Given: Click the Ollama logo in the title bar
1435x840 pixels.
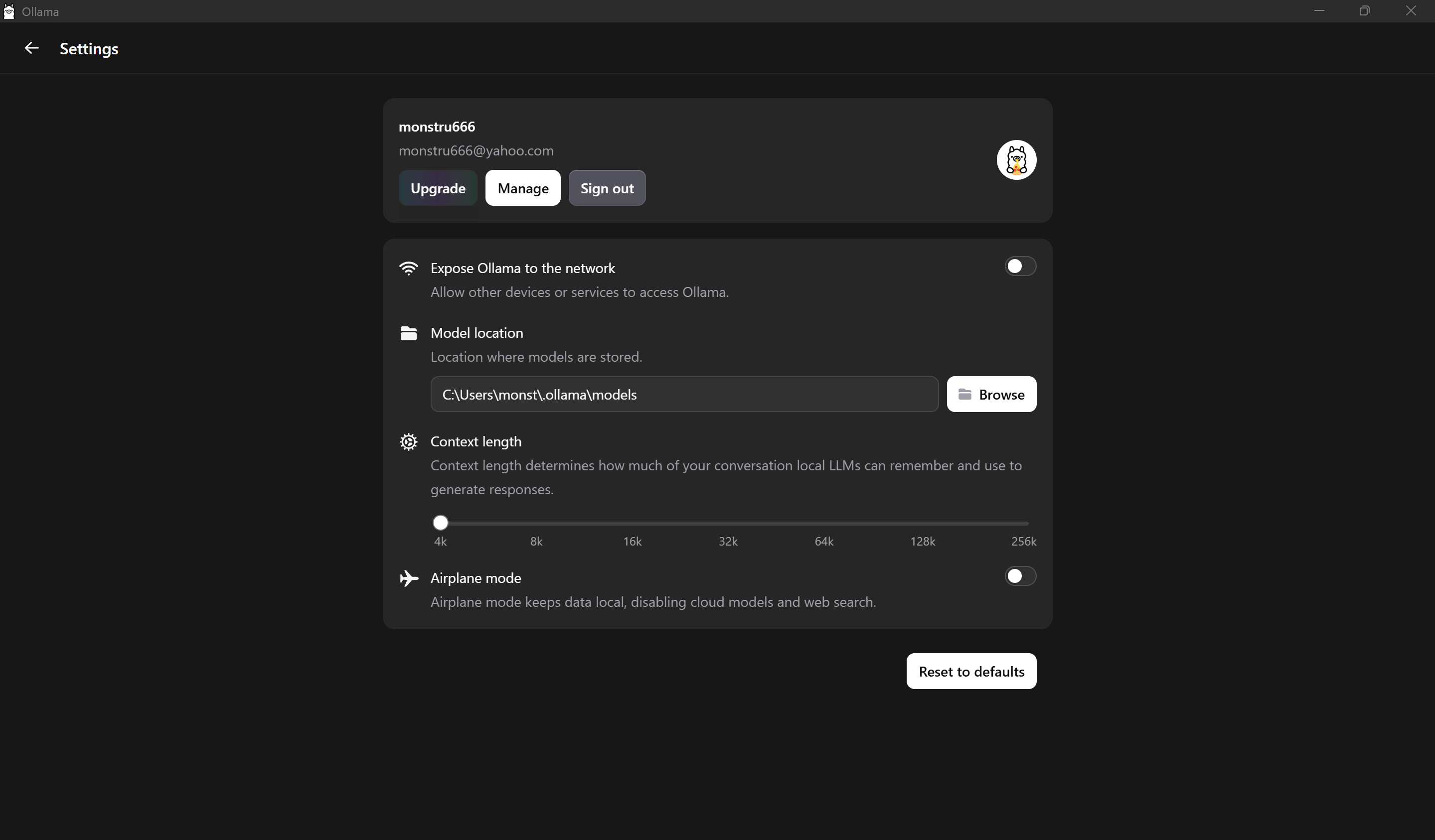Looking at the screenshot, I should click(x=8, y=11).
